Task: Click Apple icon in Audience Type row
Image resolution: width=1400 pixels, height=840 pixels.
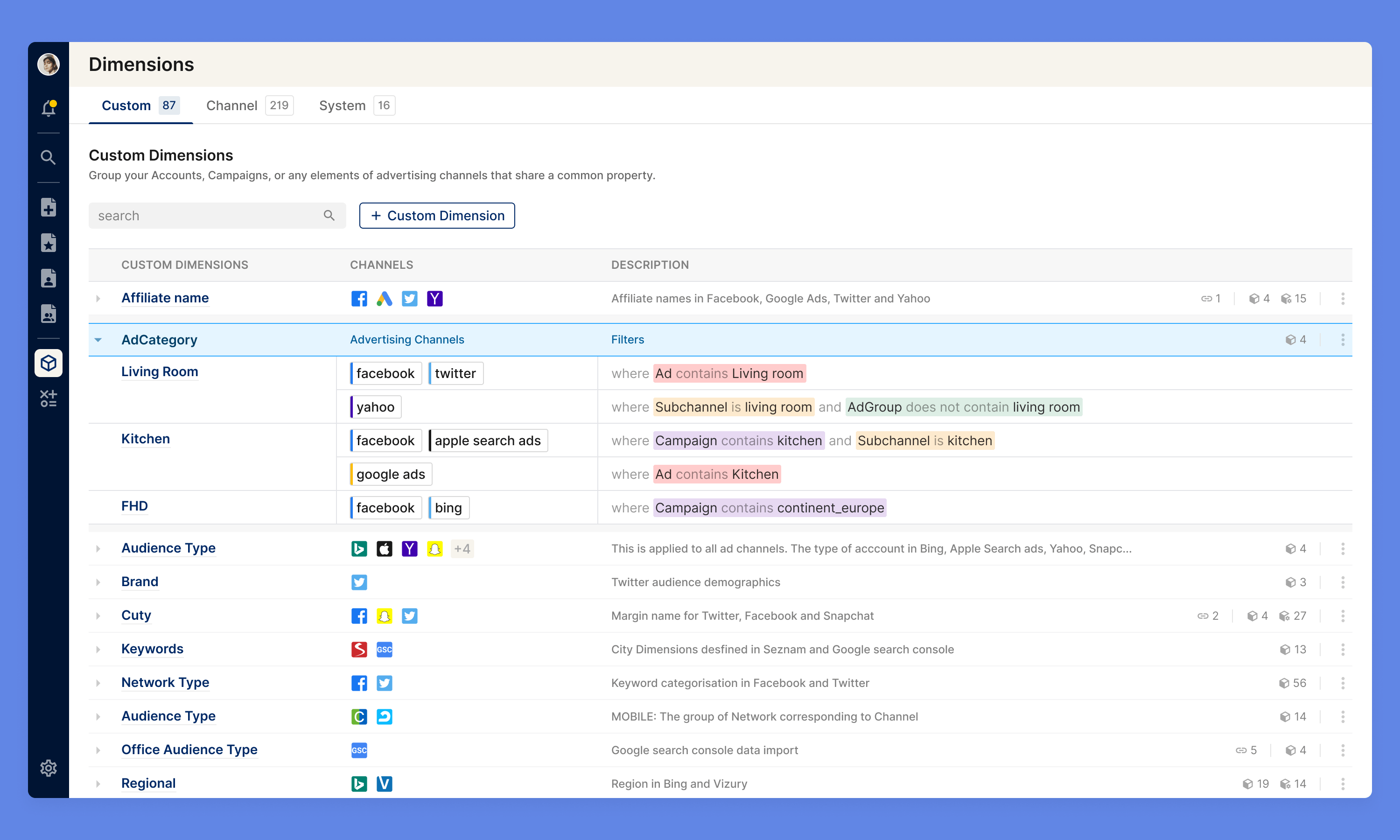Action: pos(384,548)
